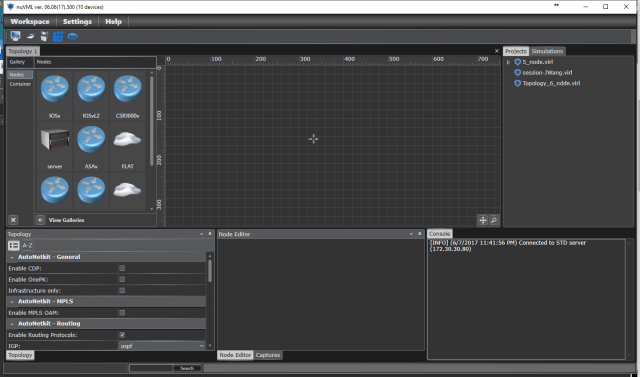Click the Gallery header label
The height and width of the screenshot is (377, 640).
tap(17, 62)
